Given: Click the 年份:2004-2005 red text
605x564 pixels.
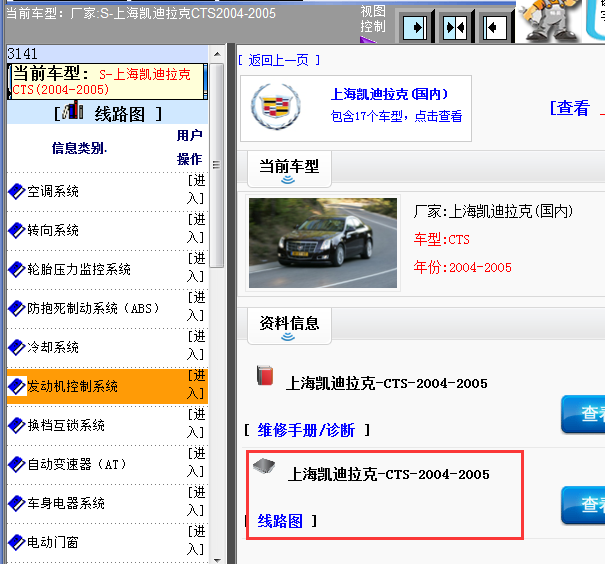Looking at the screenshot, I should pyautogui.click(x=462, y=267).
